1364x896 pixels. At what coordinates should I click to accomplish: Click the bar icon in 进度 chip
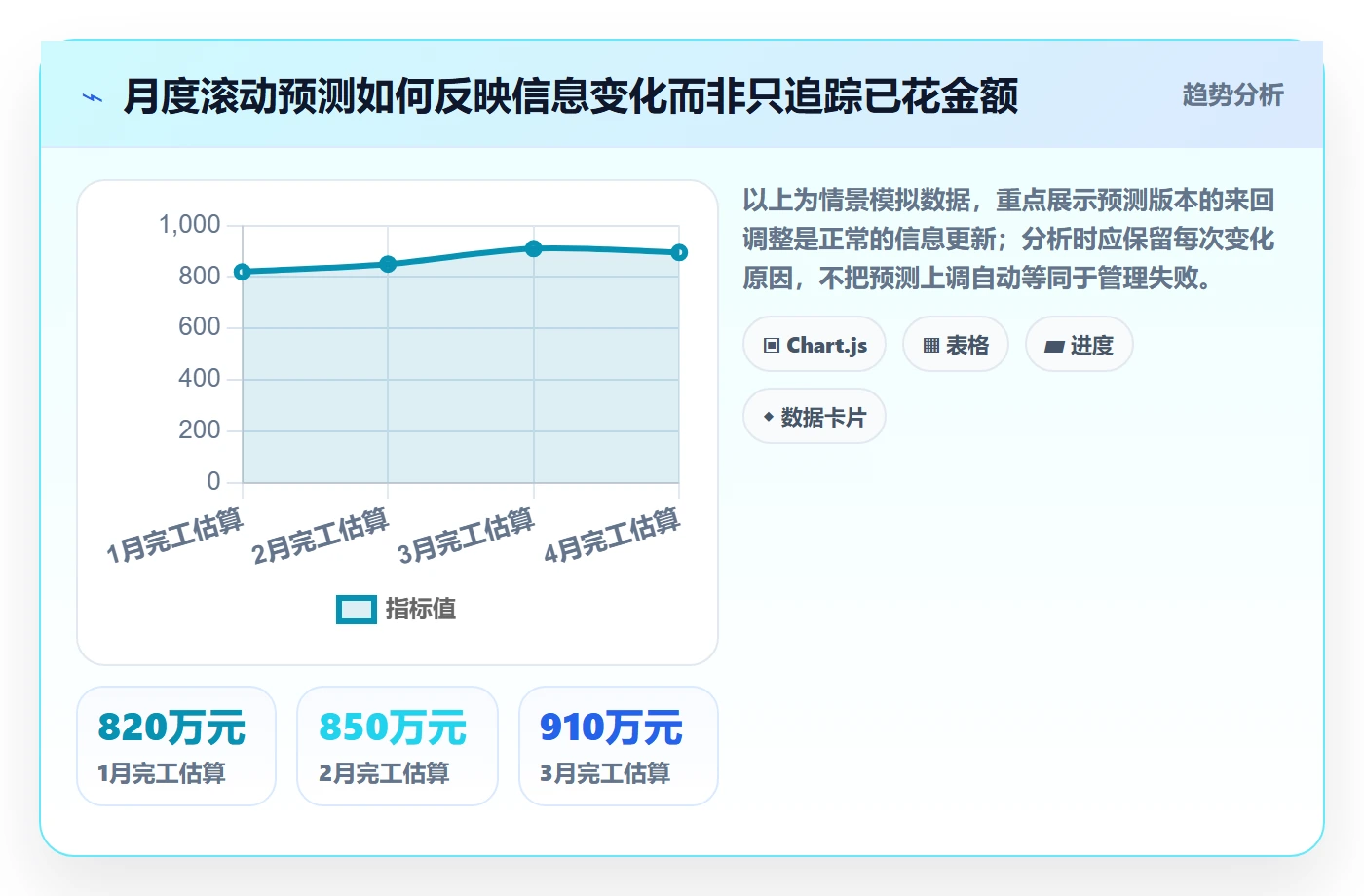[1054, 347]
